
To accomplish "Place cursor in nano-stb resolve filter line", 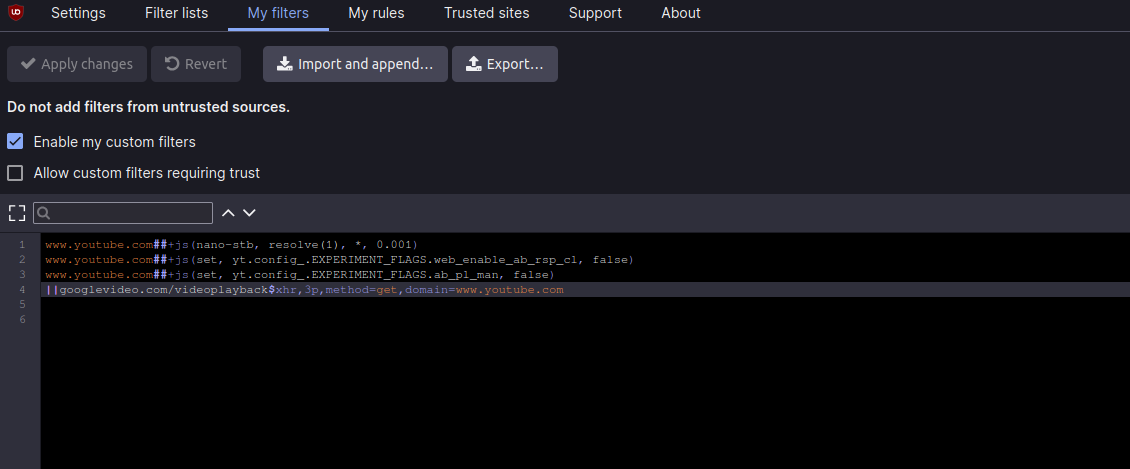I will [x=231, y=245].
